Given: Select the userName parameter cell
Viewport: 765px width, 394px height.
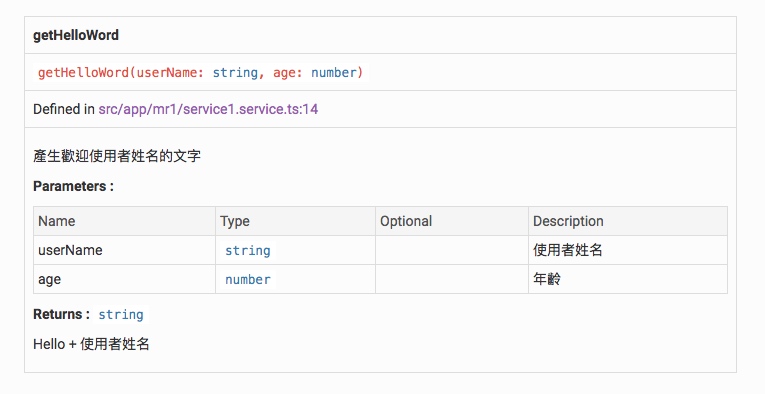Looking at the screenshot, I should pos(124,250).
